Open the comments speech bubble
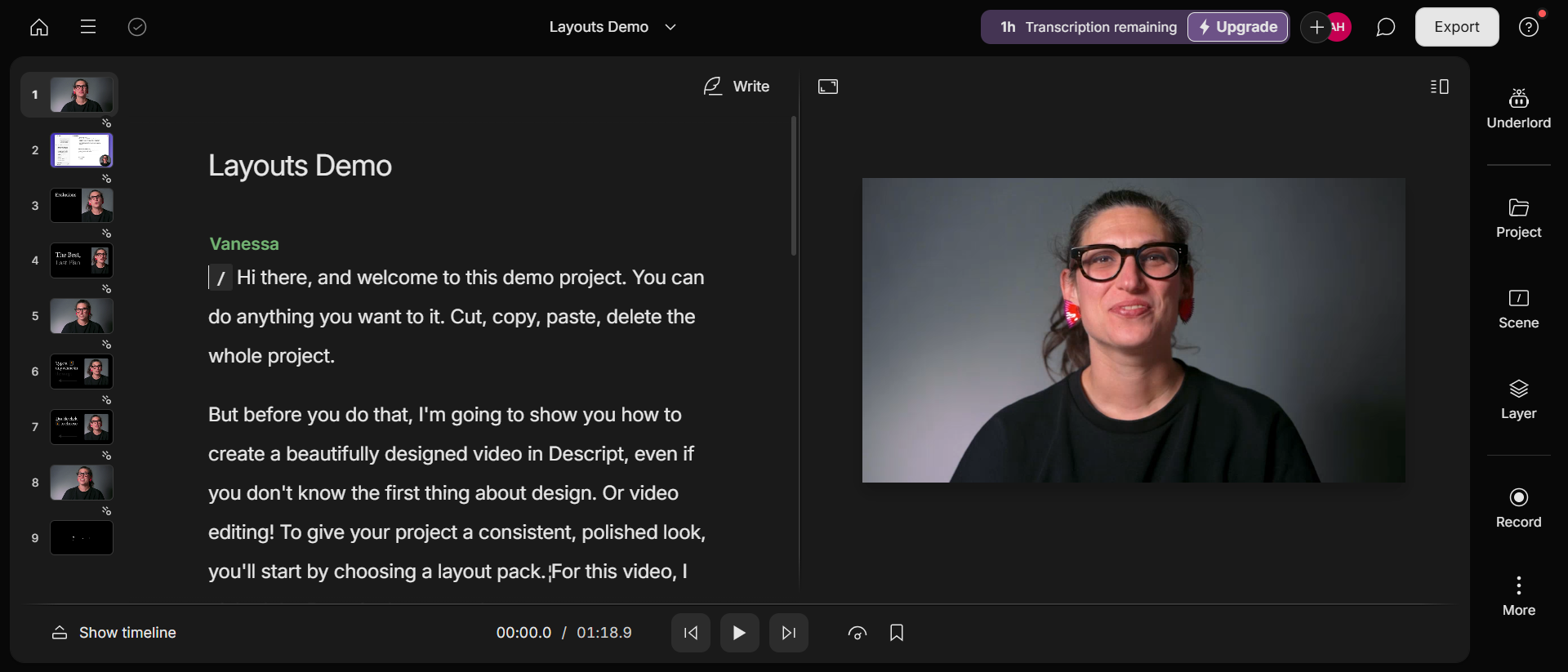The image size is (1568, 672). [1385, 27]
